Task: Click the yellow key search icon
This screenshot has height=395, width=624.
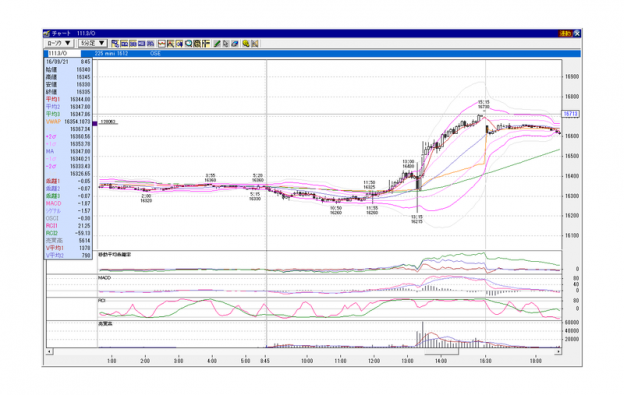Action: coord(246,43)
